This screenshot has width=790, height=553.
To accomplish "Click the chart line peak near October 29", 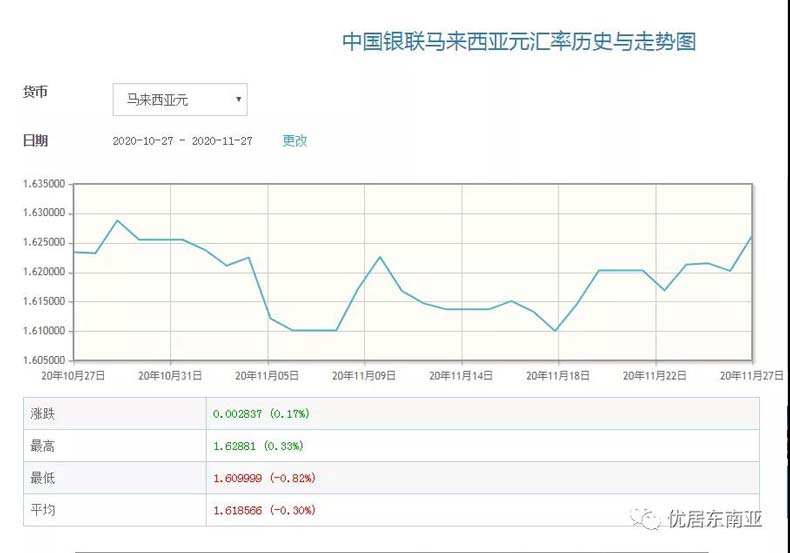I will pos(117,221).
